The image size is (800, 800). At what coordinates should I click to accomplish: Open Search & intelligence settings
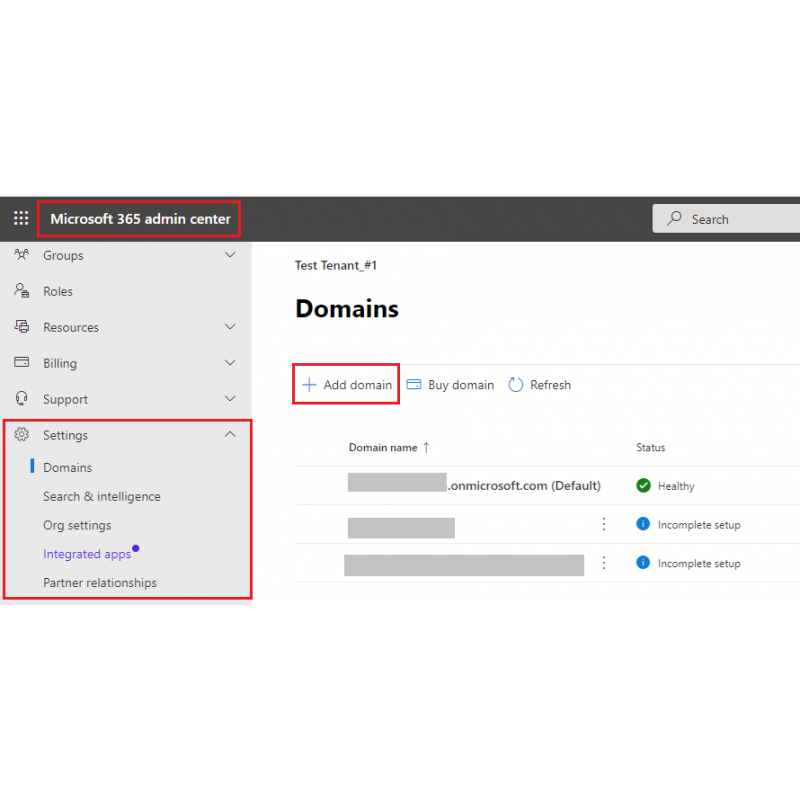click(102, 496)
